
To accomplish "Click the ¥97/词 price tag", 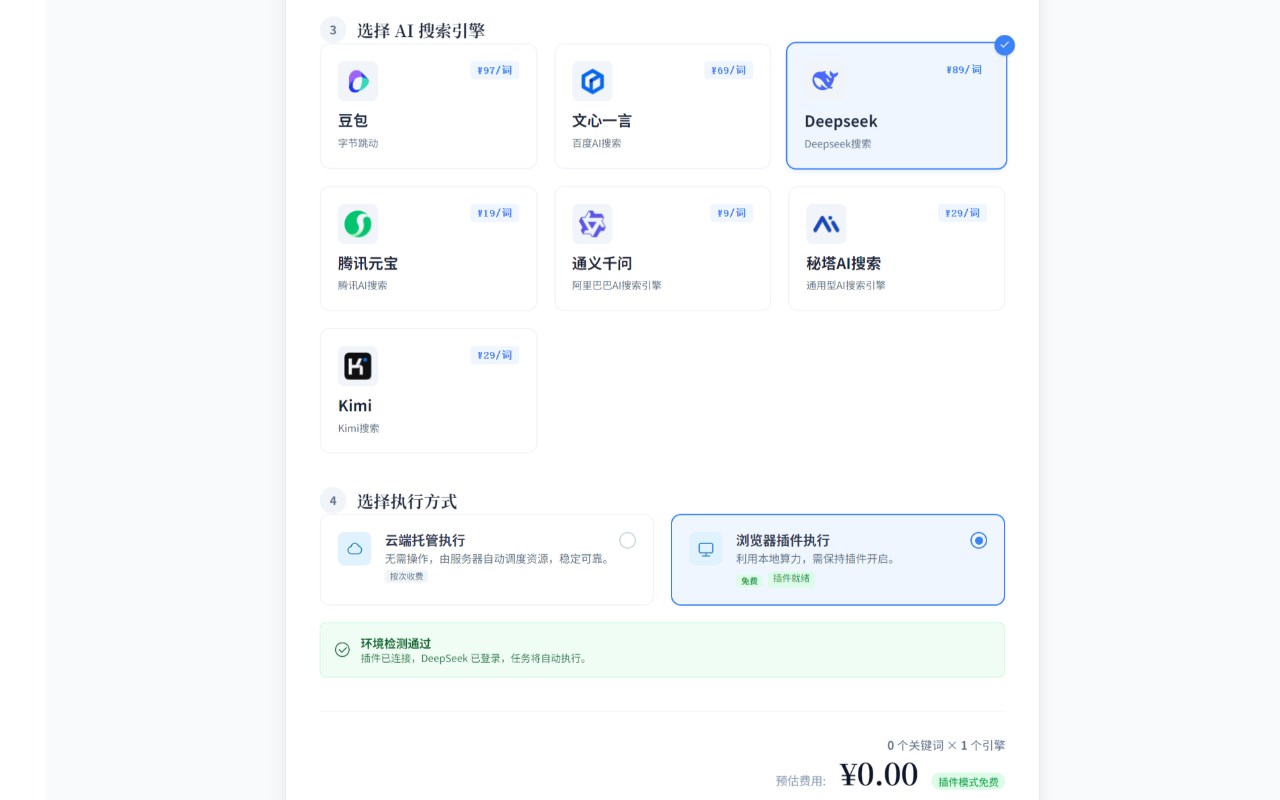I will (x=495, y=70).
